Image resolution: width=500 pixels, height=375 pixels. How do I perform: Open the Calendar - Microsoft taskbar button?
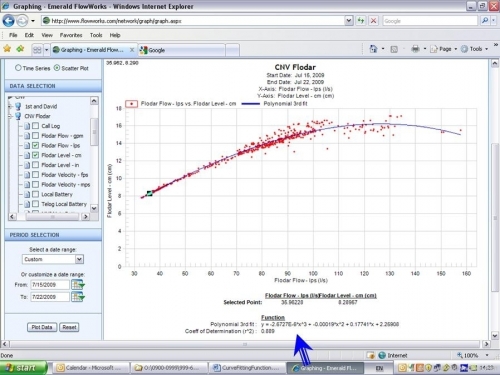click(x=91, y=368)
